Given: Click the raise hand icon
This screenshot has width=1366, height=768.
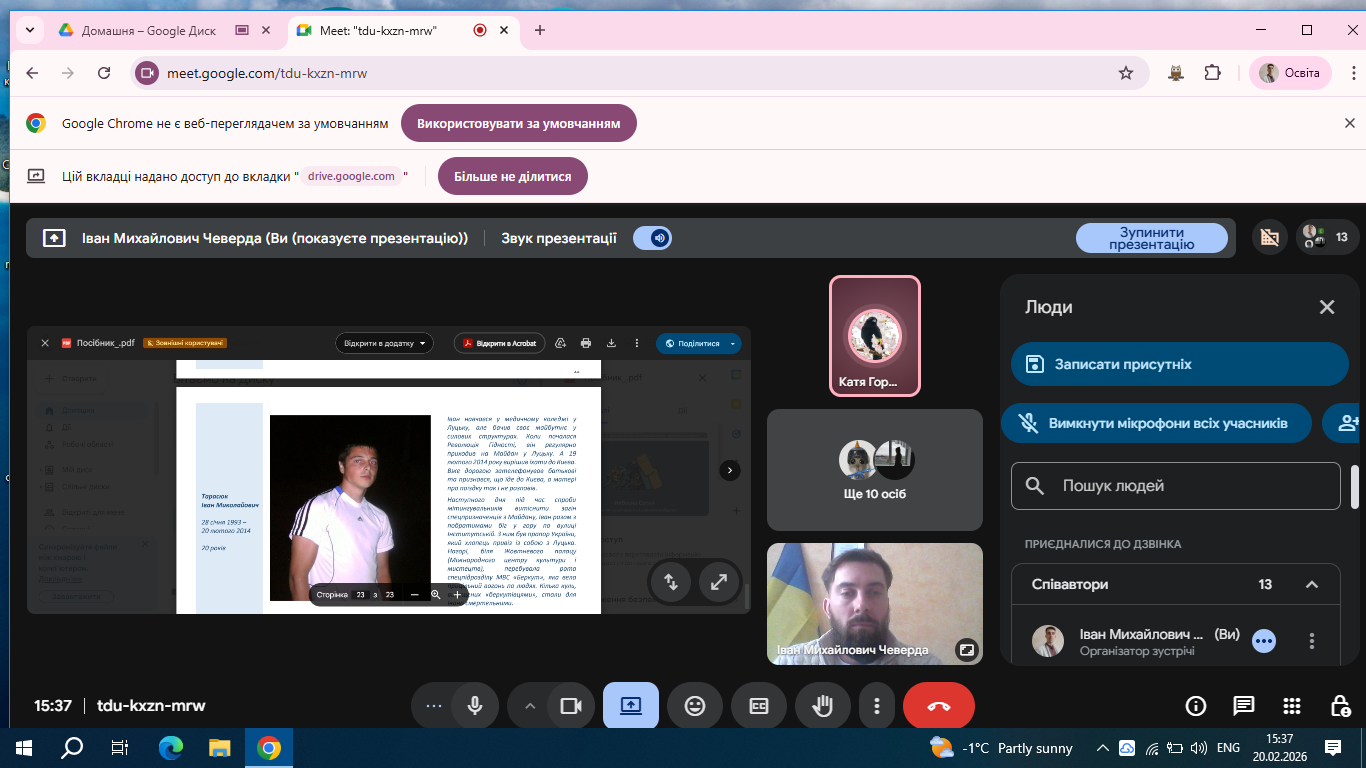Looking at the screenshot, I should (823, 706).
